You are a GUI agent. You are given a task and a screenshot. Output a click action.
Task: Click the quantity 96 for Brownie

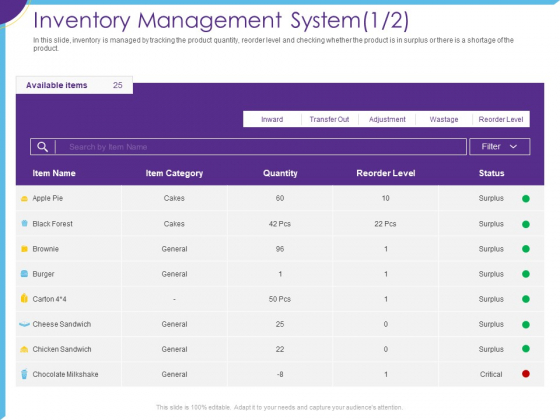pos(280,249)
